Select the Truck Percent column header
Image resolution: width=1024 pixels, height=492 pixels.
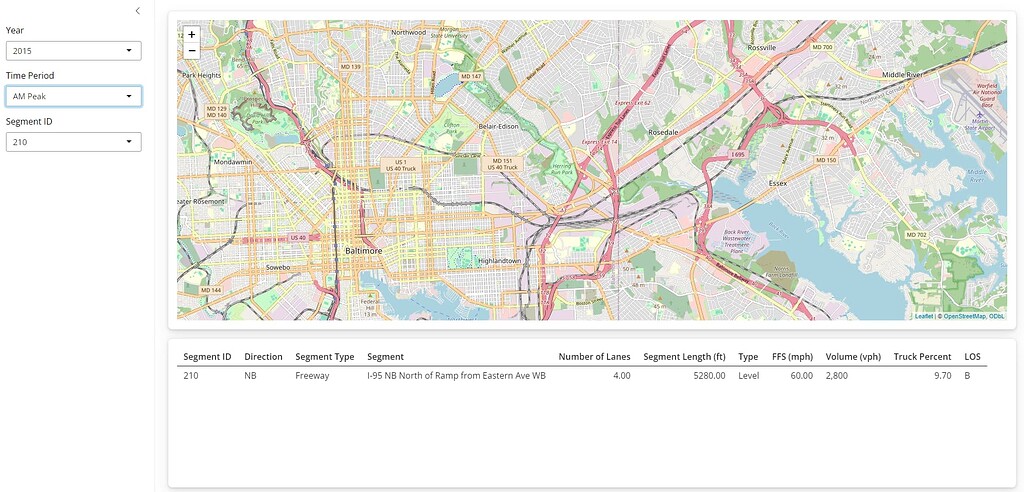[922, 357]
